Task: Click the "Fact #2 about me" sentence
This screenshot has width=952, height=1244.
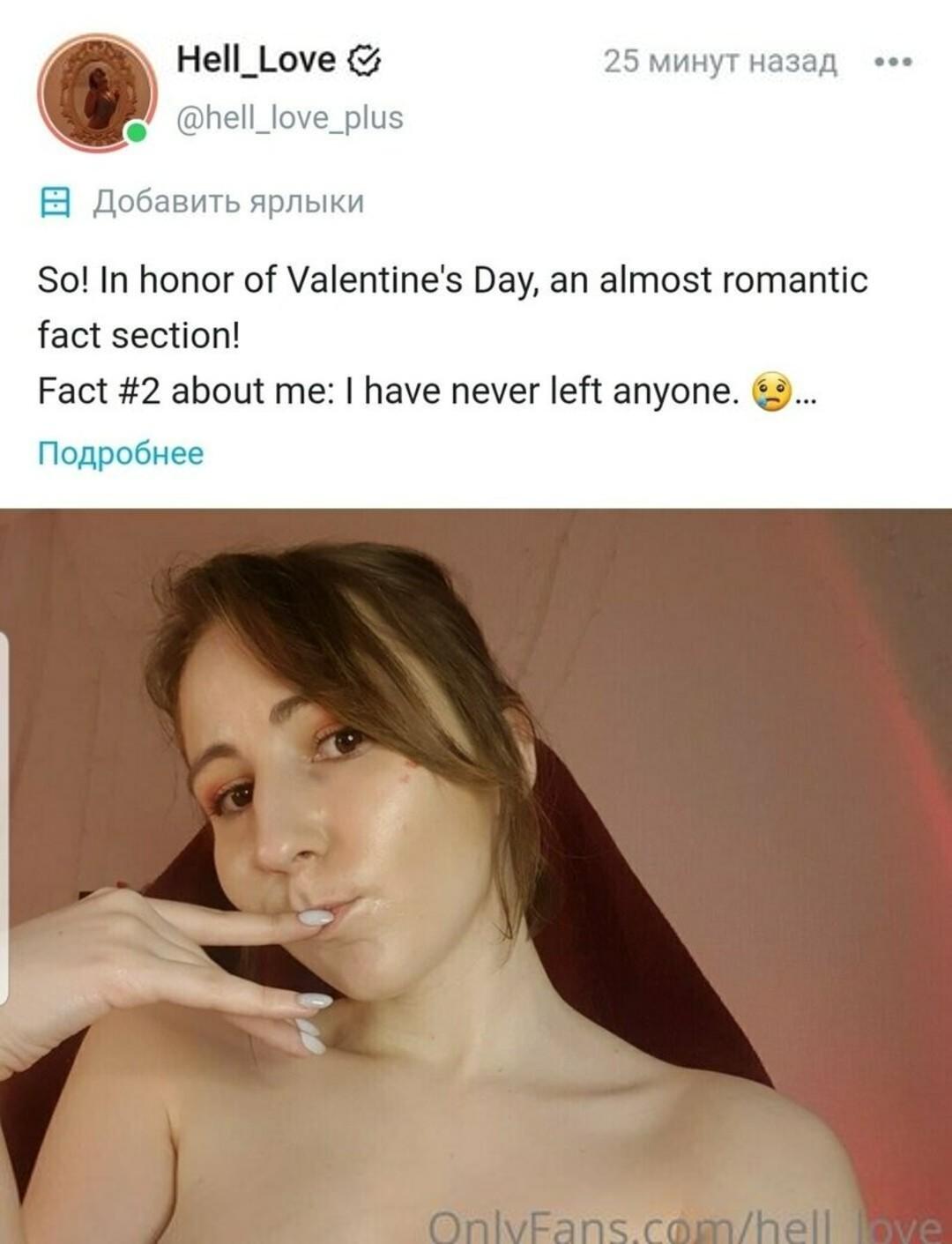Action: click(x=388, y=391)
